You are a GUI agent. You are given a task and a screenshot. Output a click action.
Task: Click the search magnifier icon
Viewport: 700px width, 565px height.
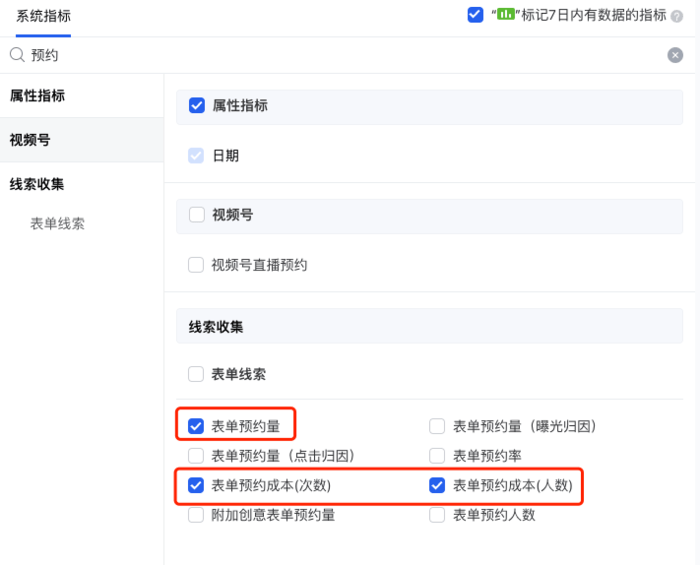pyautogui.click(x=17, y=55)
